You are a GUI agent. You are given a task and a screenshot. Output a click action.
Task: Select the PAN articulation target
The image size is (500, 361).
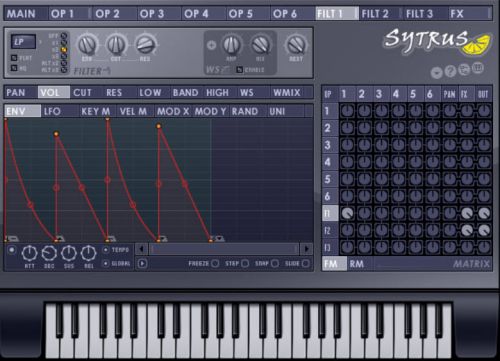21,92
